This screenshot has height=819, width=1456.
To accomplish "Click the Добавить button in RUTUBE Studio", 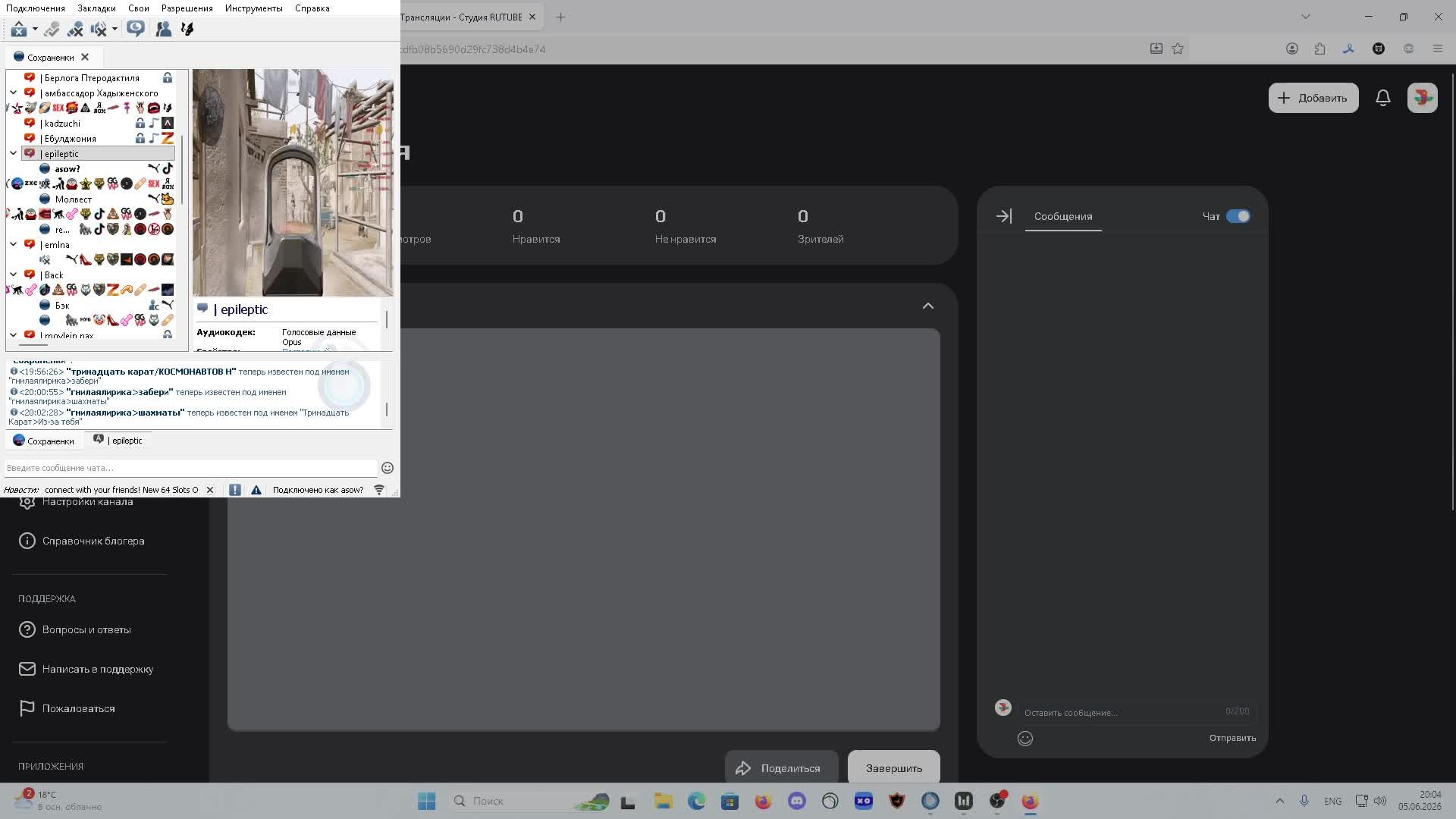I will tap(1313, 98).
